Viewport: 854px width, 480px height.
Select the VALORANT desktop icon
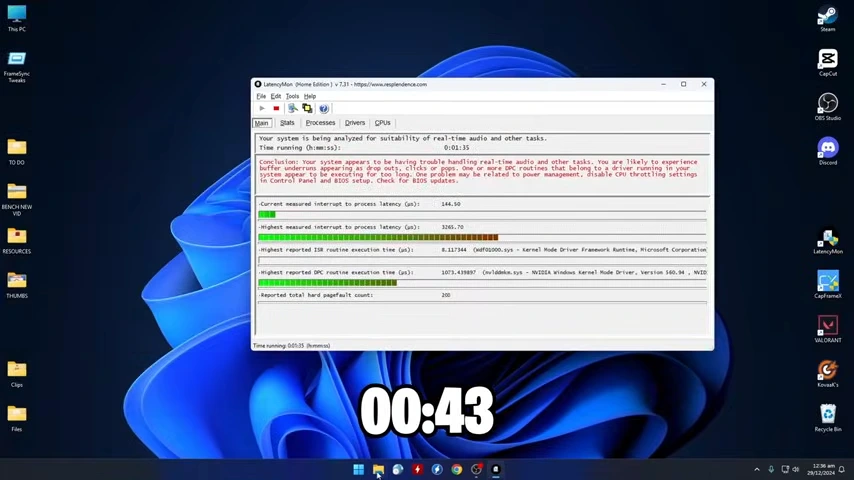click(828, 329)
